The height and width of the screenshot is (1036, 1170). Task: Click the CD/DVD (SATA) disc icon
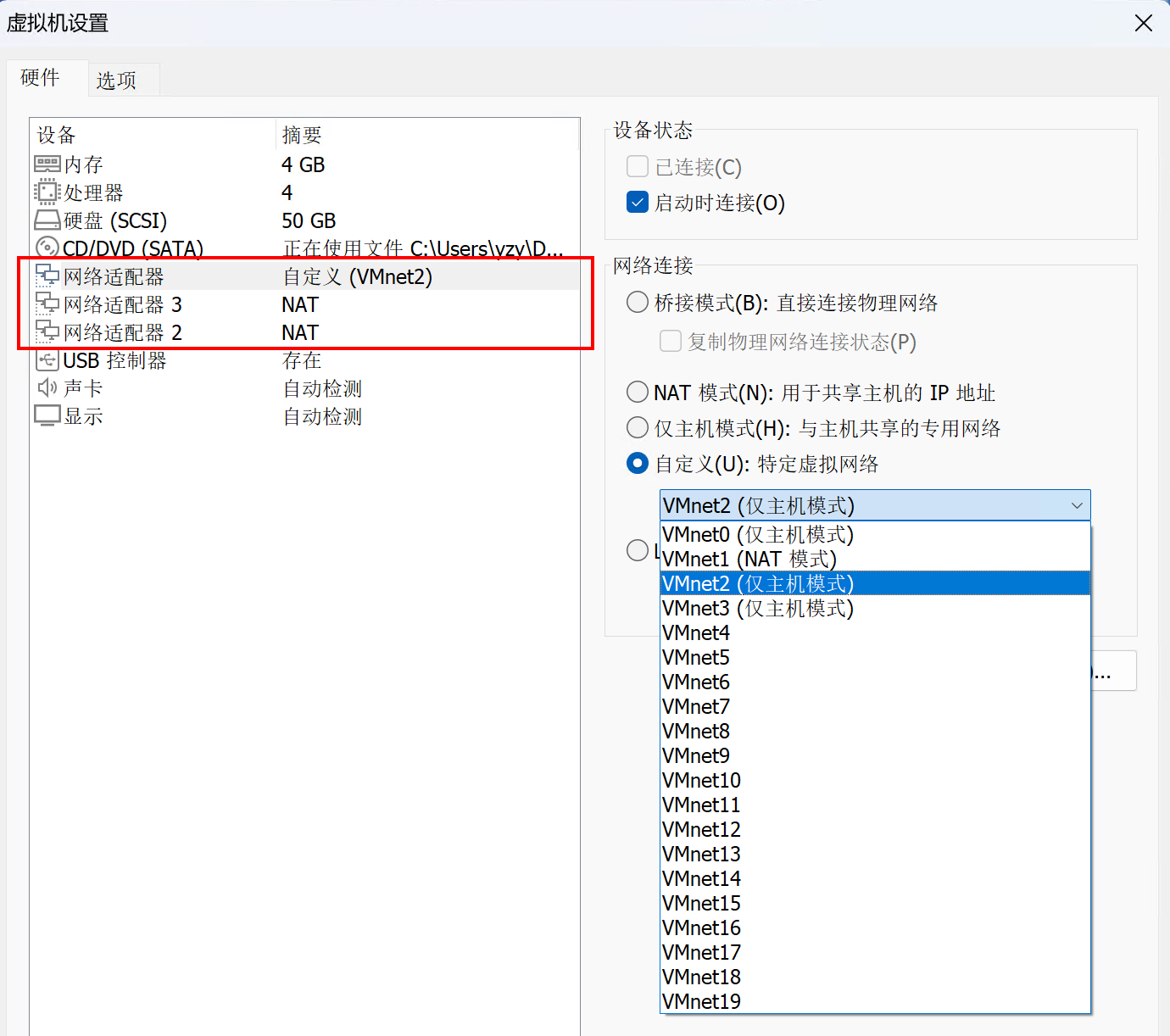(x=47, y=248)
